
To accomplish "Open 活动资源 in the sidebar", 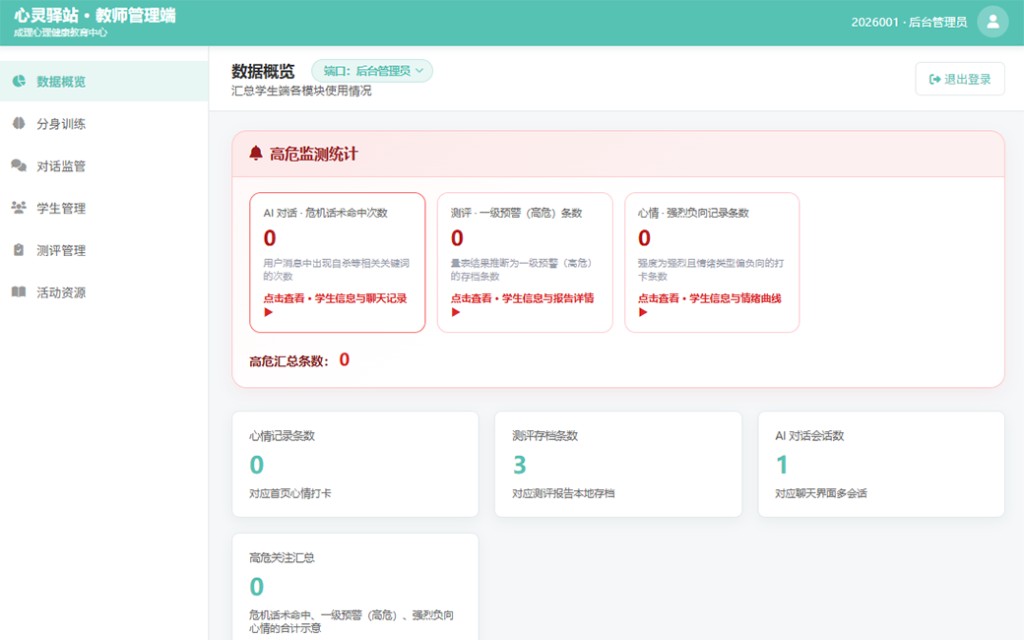I will pos(104,292).
